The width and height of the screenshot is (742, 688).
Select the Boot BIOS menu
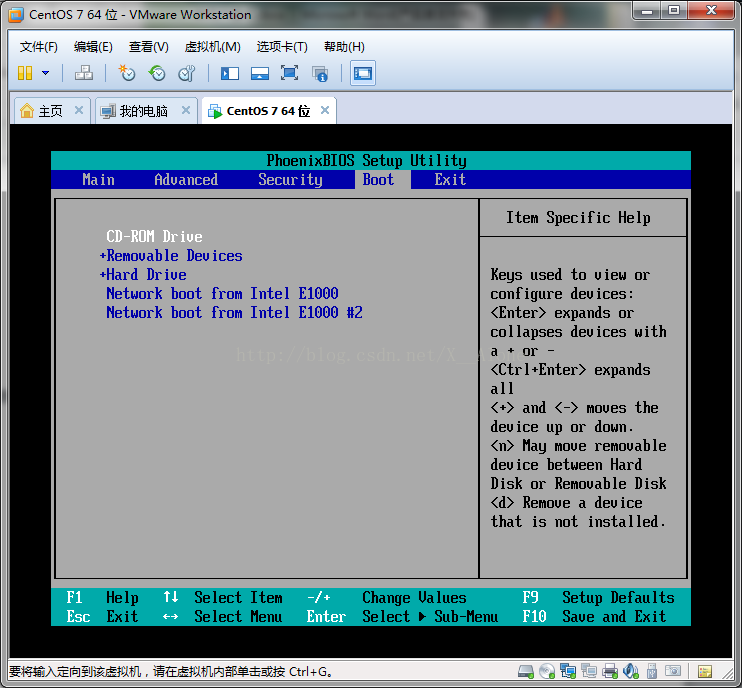tap(378, 180)
